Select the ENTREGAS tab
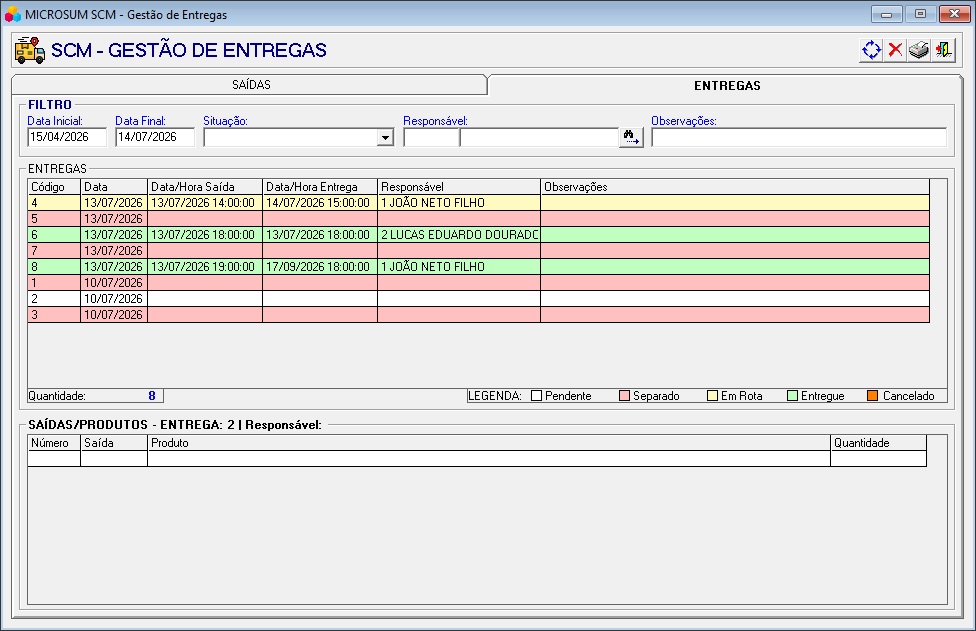 point(726,85)
